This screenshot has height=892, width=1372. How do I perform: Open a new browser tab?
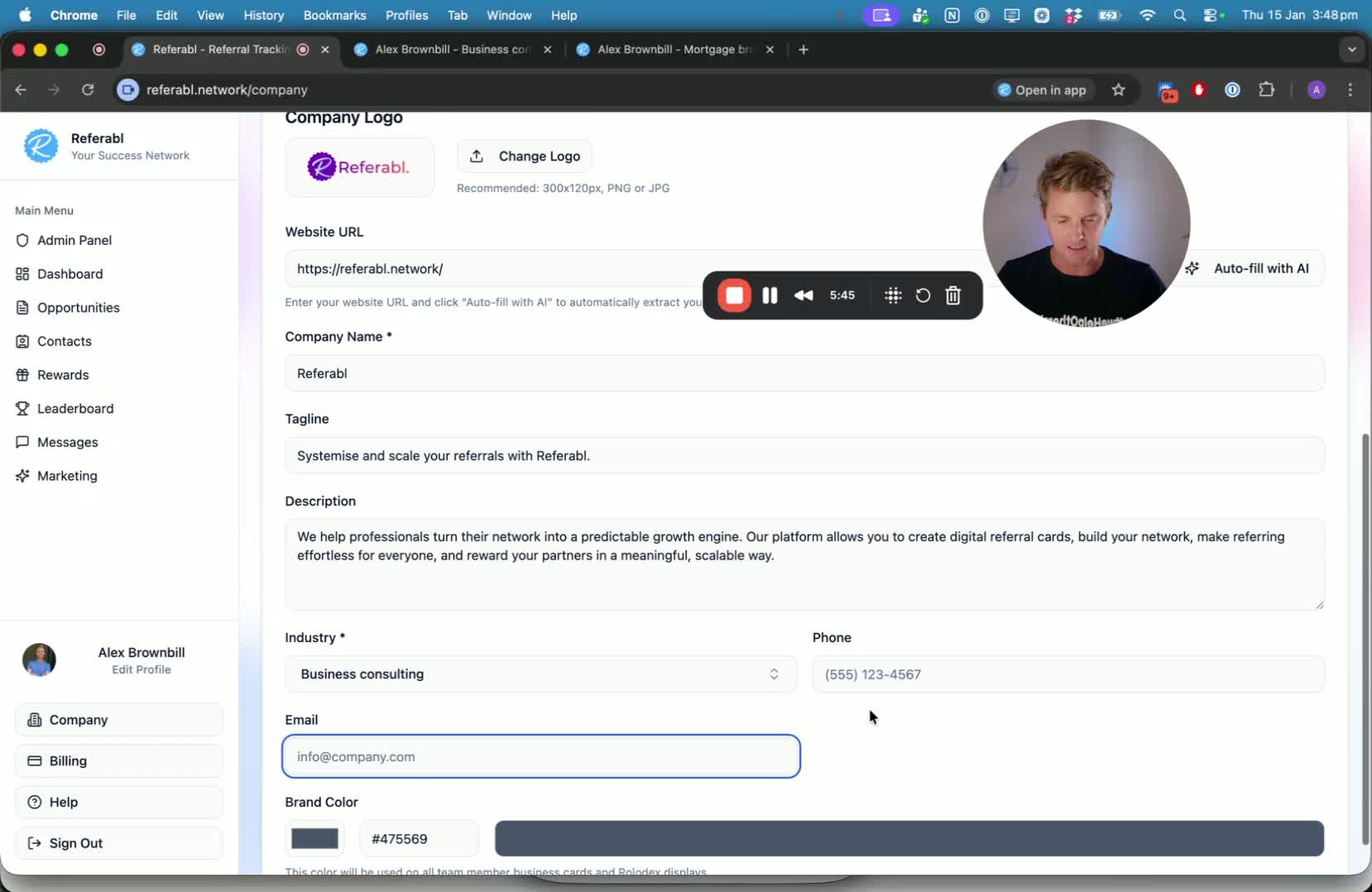coord(804,50)
